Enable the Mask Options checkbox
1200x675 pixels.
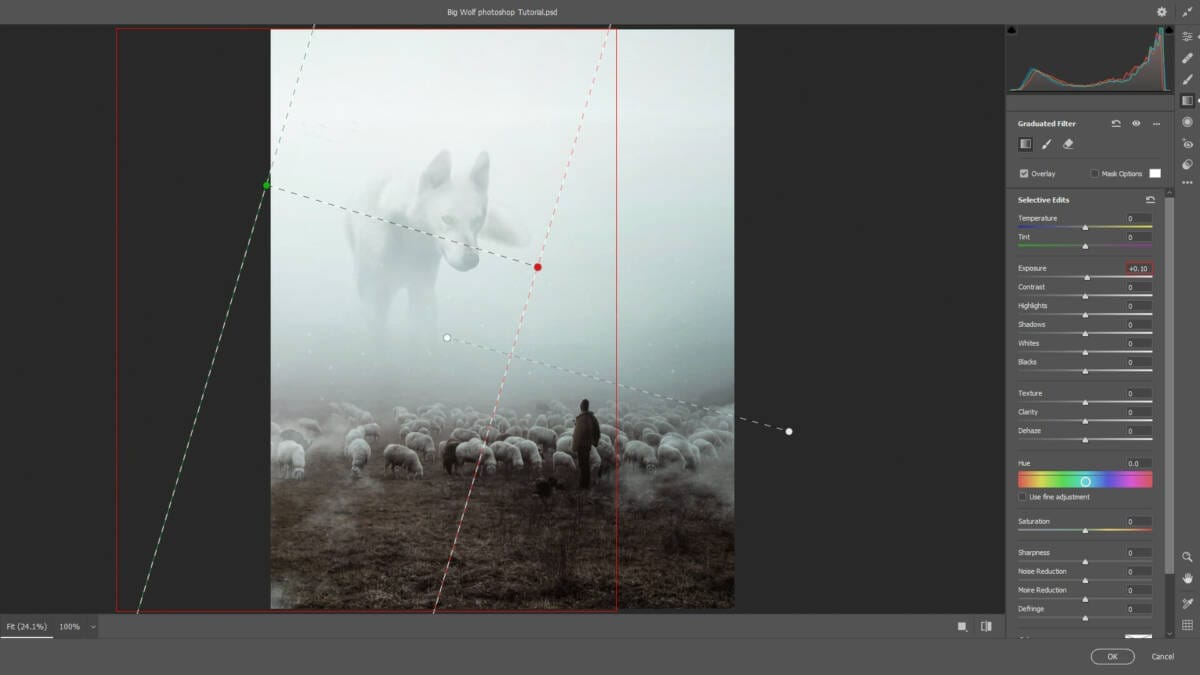tap(1095, 174)
